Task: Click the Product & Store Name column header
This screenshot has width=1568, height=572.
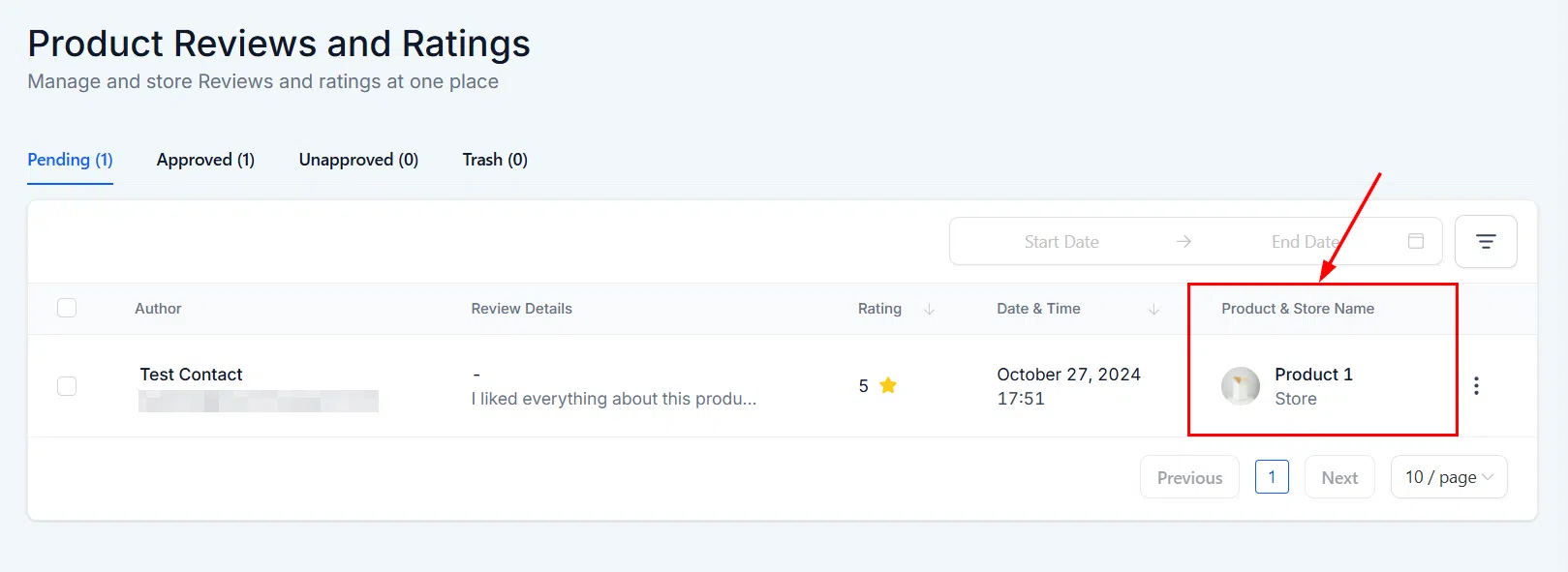Action: (x=1298, y=309)
